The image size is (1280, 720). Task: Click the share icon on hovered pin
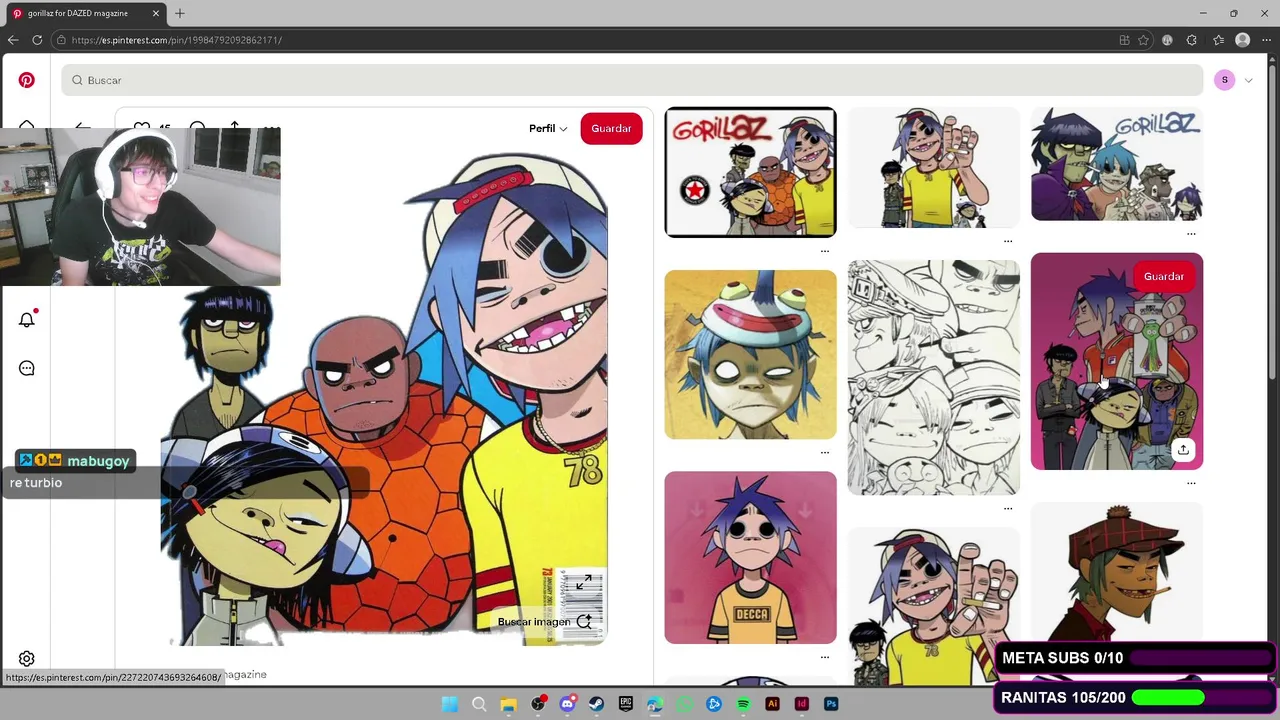pyautogui.click(x=1183, y=450)
